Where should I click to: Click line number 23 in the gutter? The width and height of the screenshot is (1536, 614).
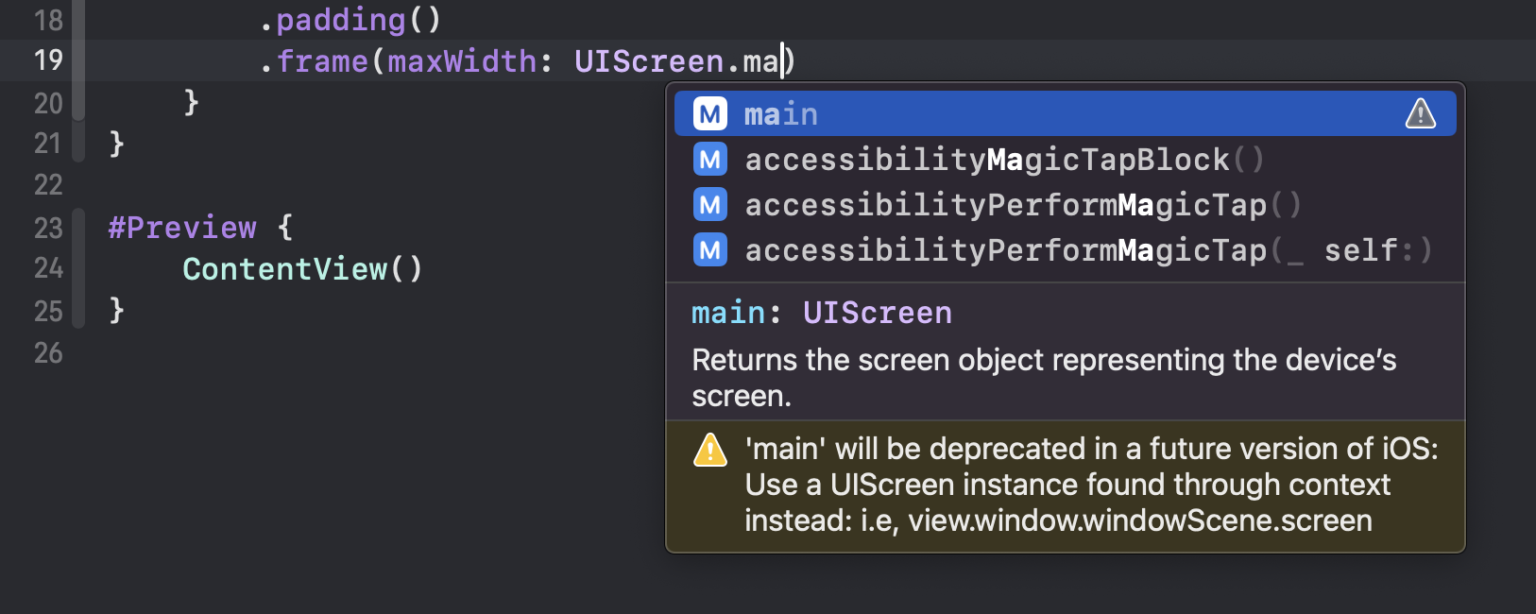pos(48,228)
